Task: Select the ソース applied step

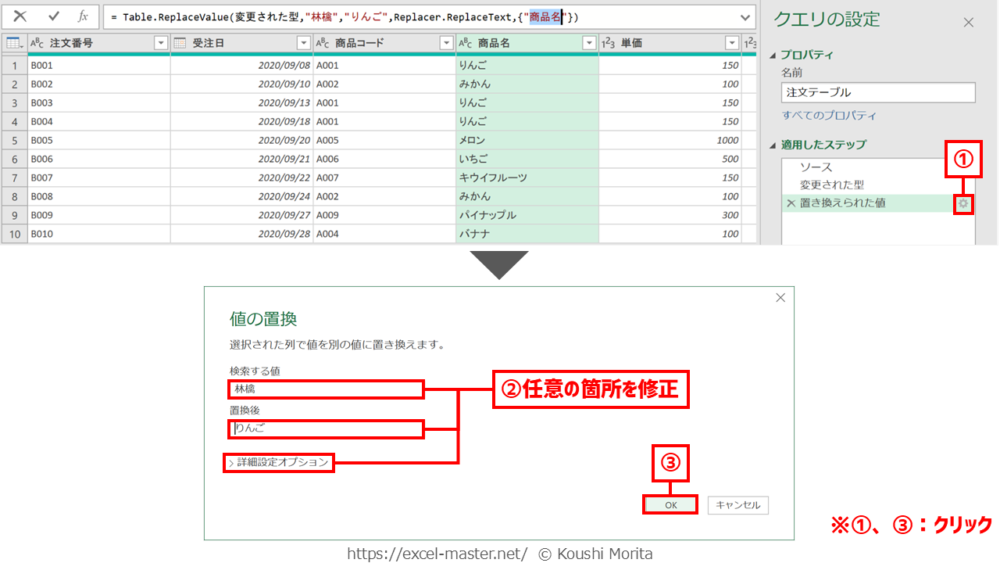Action: click(x=816, y=167)
